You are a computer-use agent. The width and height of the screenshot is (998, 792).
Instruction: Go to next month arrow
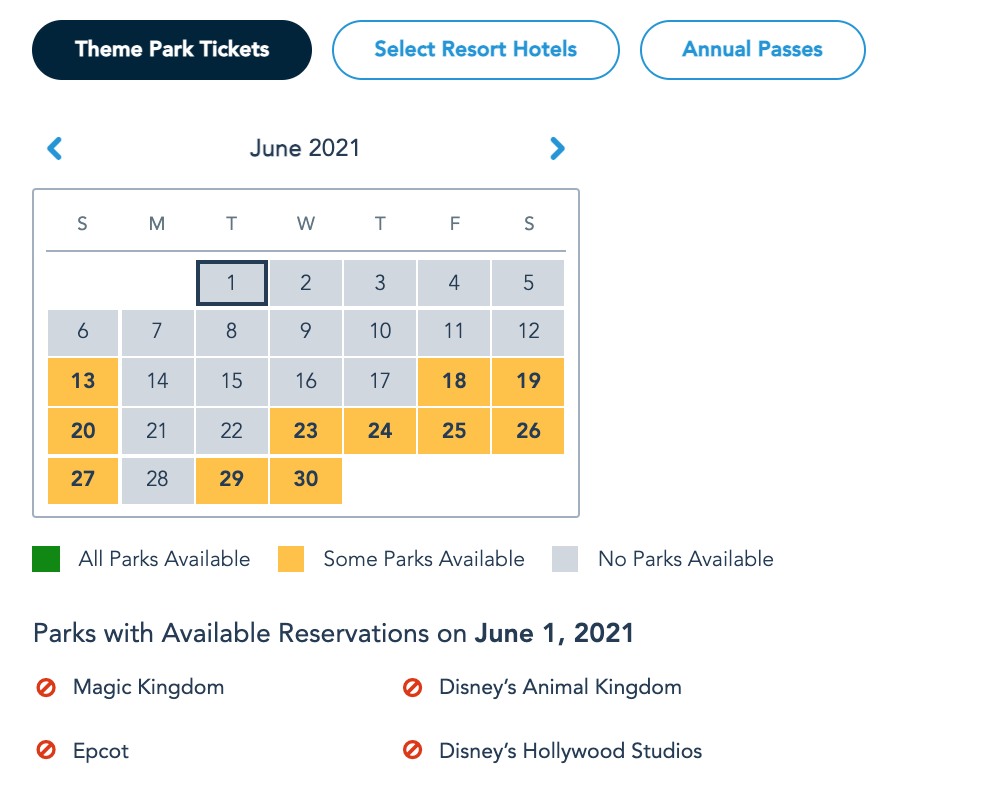coord(557,149)
